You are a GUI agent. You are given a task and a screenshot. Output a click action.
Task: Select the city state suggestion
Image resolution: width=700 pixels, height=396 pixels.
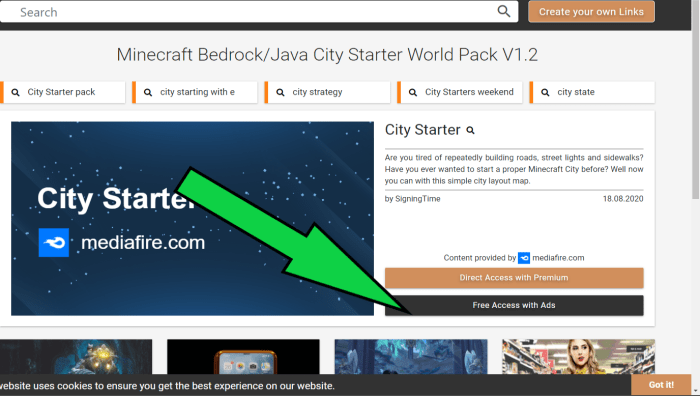pos(592,92)
